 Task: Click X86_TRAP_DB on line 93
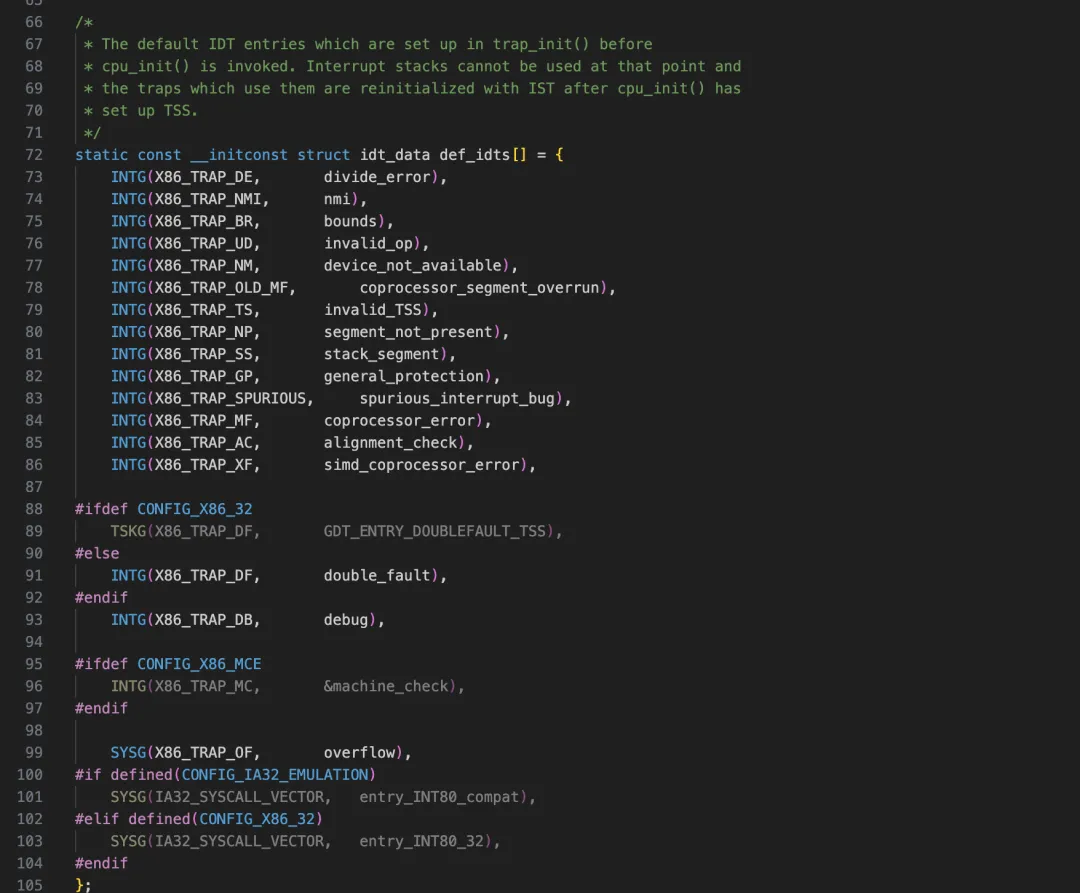pyautogui.click(x=203, y=620)
